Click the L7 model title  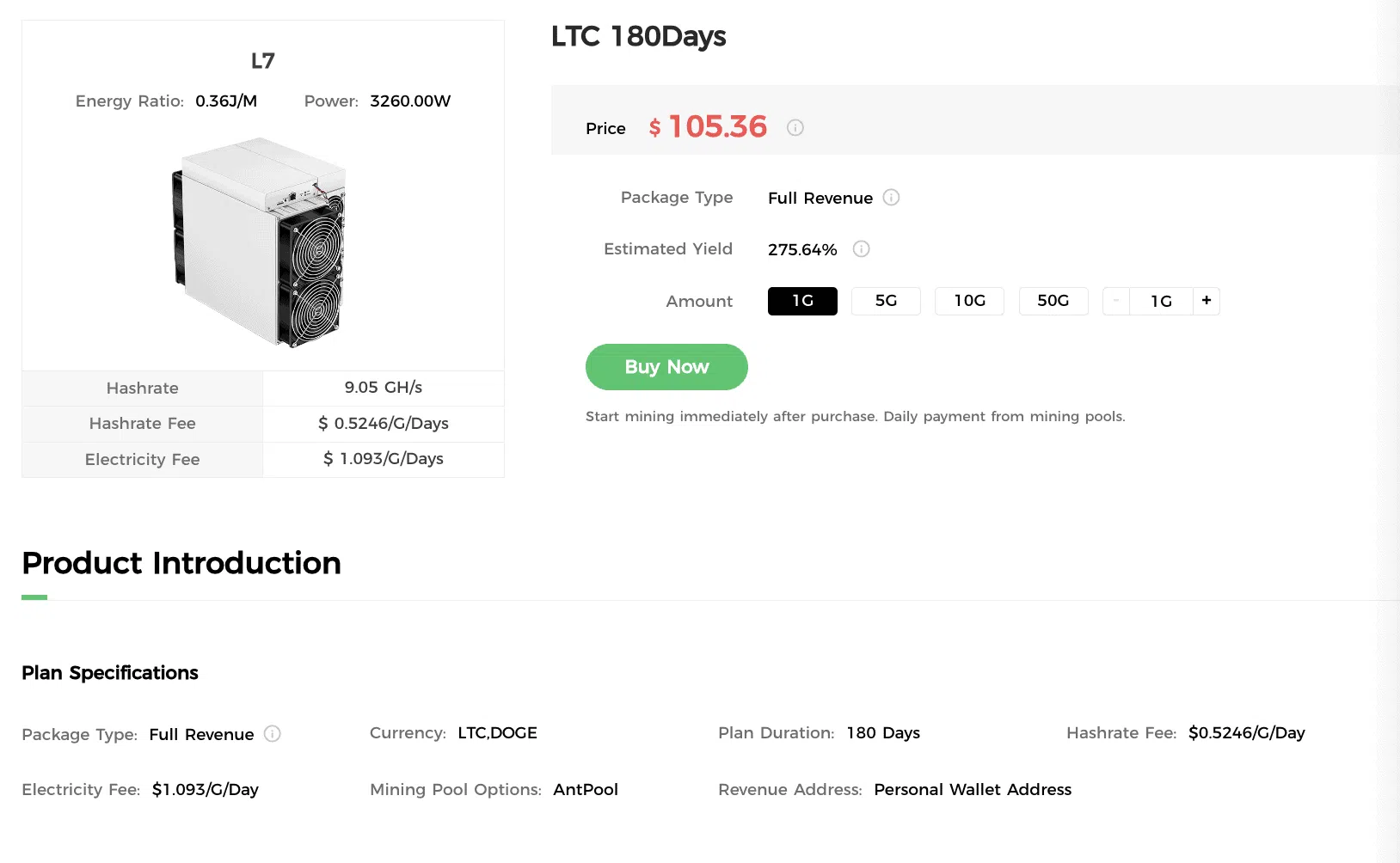pos(262,61)
